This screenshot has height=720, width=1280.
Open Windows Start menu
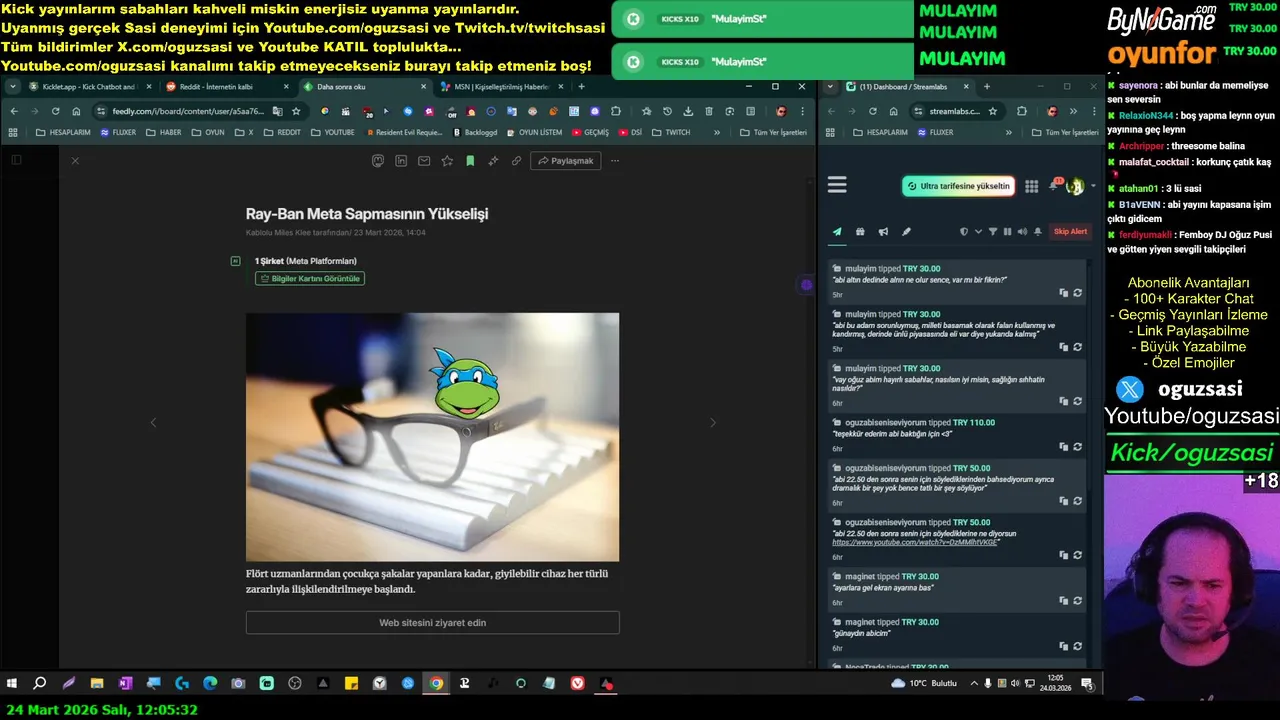point(12,684)
